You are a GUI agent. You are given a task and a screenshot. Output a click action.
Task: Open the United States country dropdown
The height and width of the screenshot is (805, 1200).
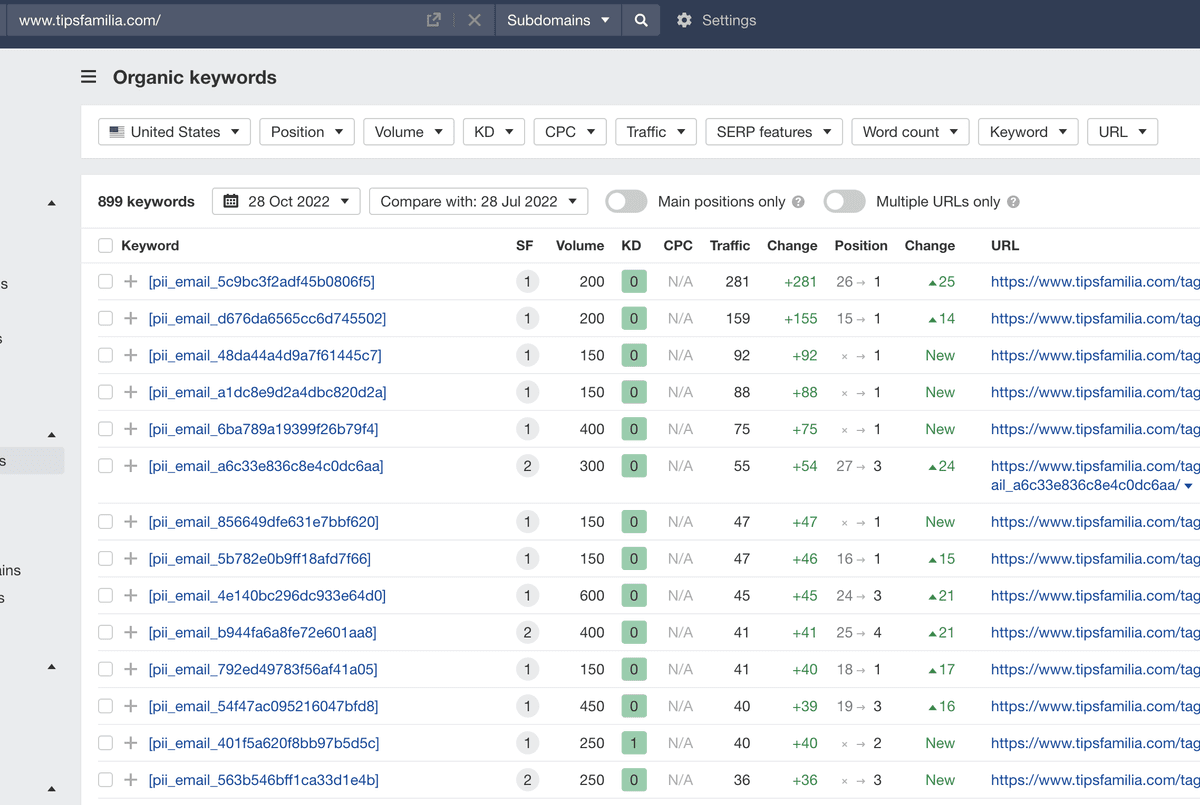[x=175, y=132]
